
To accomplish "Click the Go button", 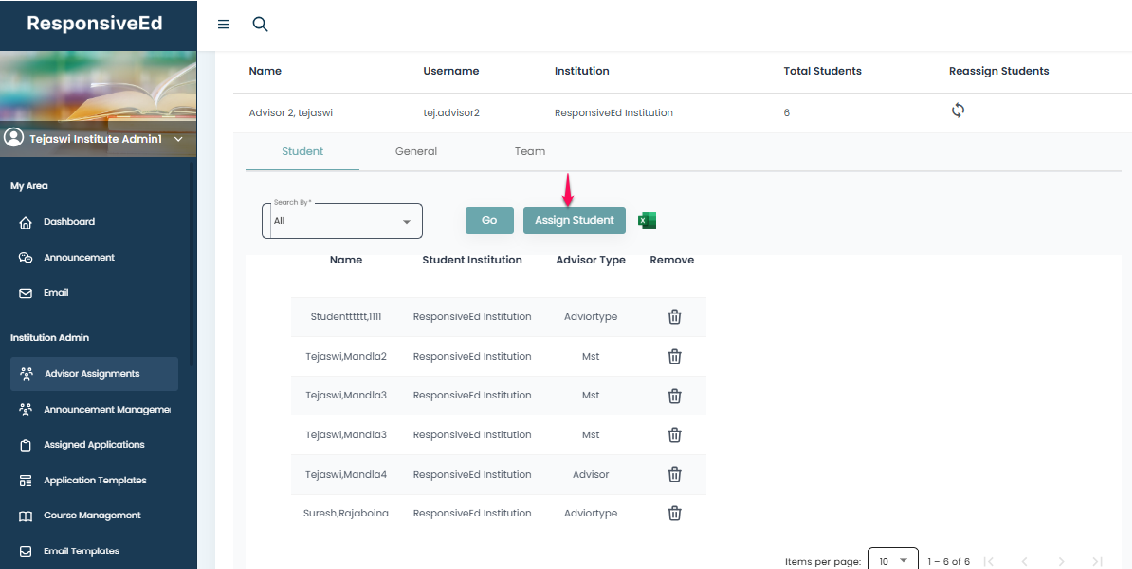I will coord(489,221).
